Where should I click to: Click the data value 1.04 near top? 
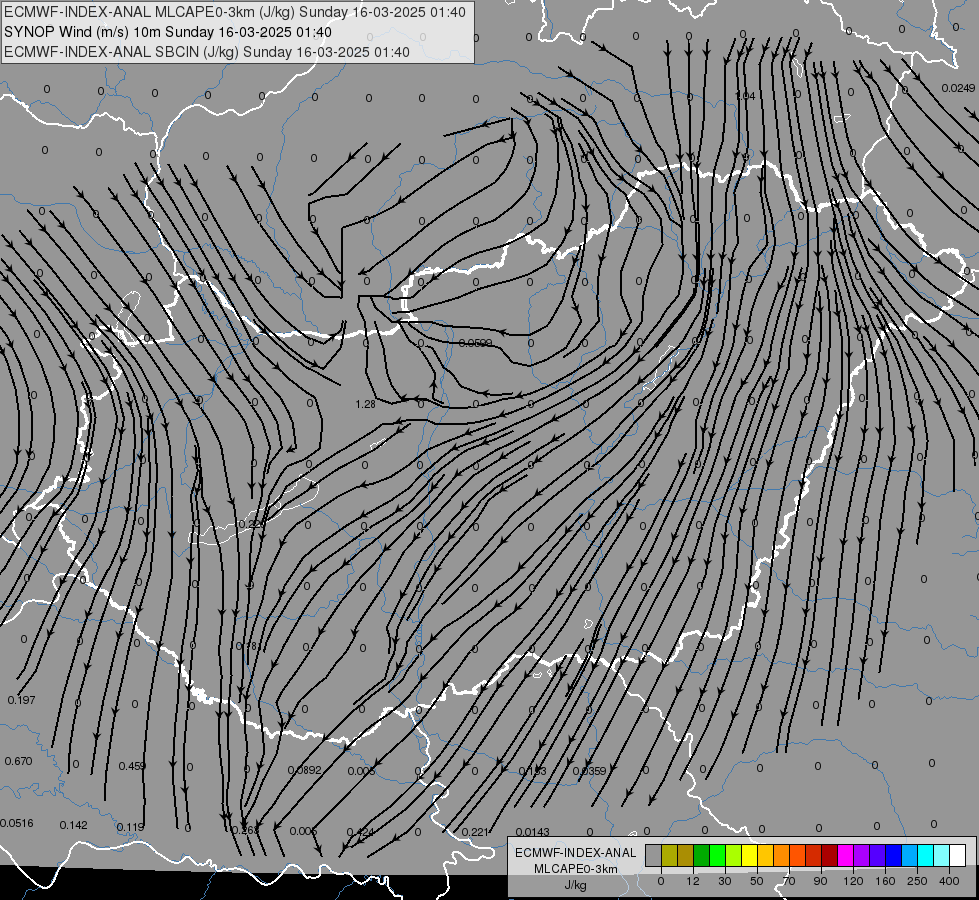pyautogui.click(x=745, y=96)
